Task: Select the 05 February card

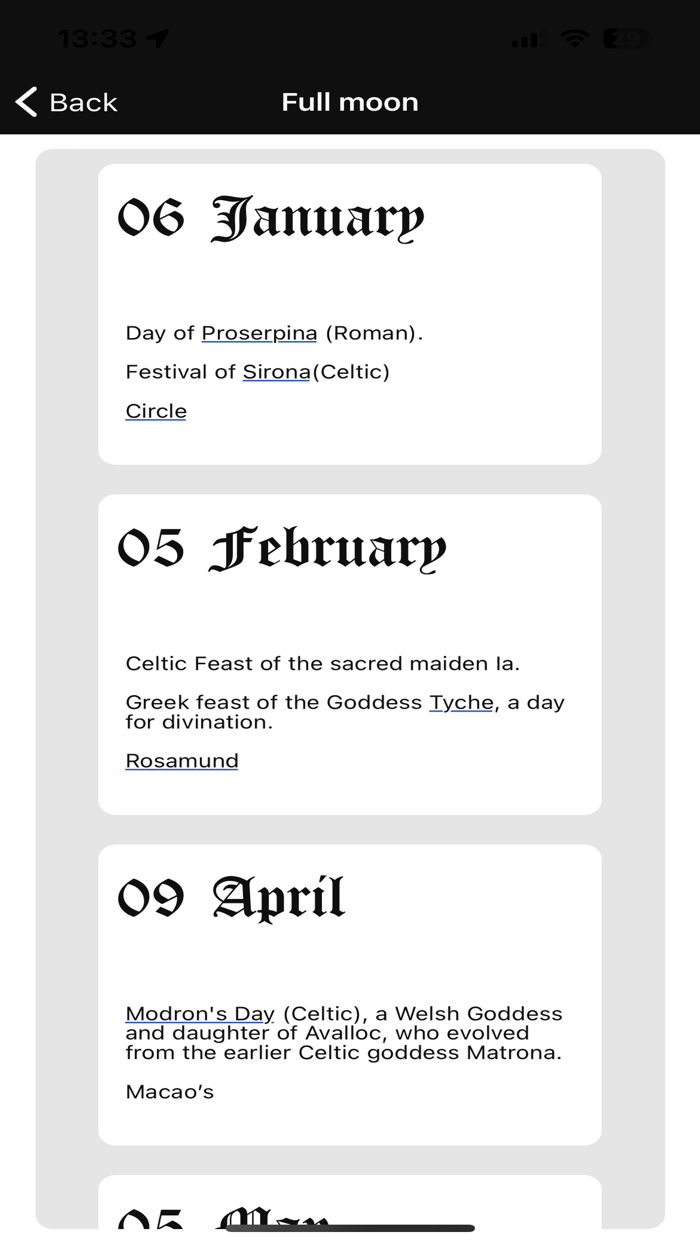Action: [x=350, y=652]
